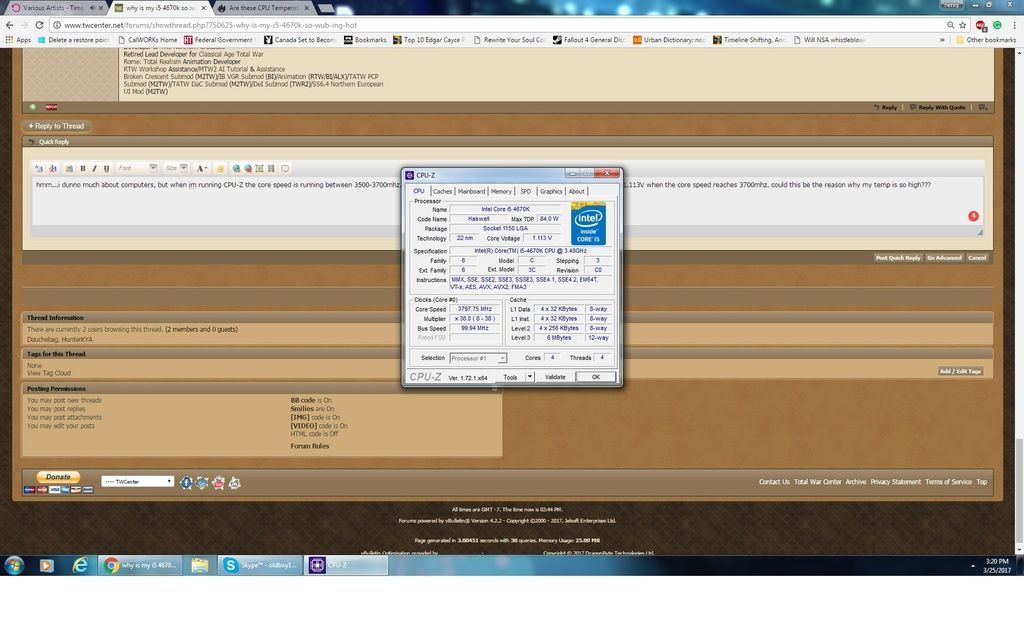Reload the page in Chrome
The width and height of the screenshot is (1024, 634).
[39, 25]
